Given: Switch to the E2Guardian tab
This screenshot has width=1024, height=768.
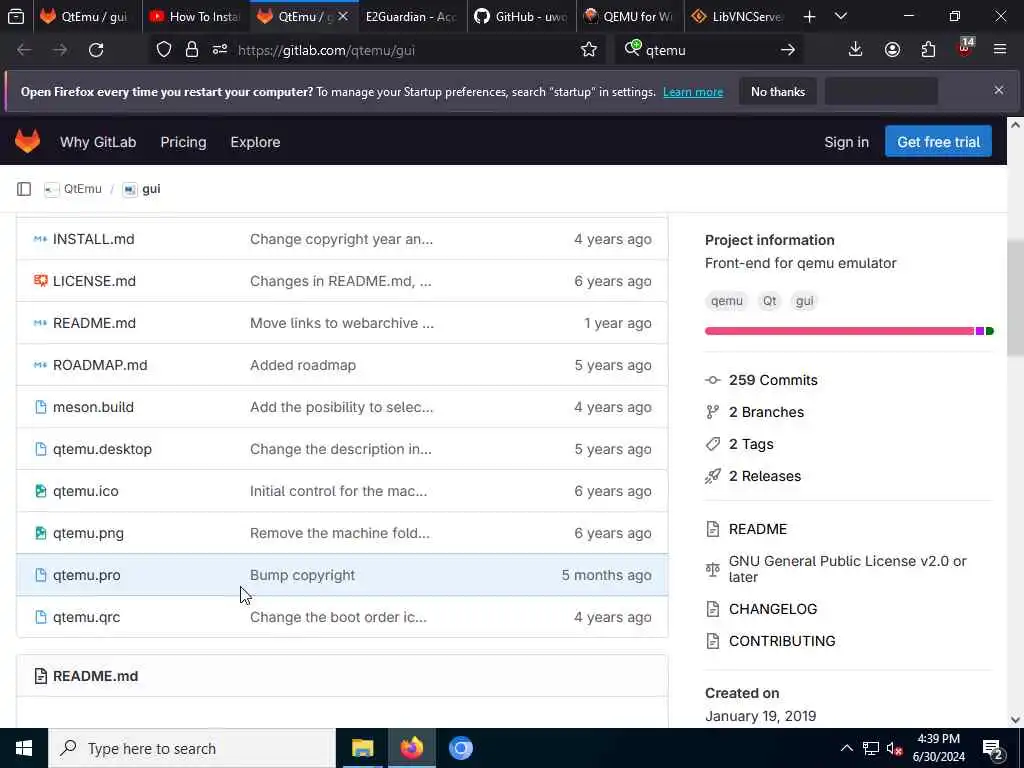Looking at the screenshot, I should 411,16.
